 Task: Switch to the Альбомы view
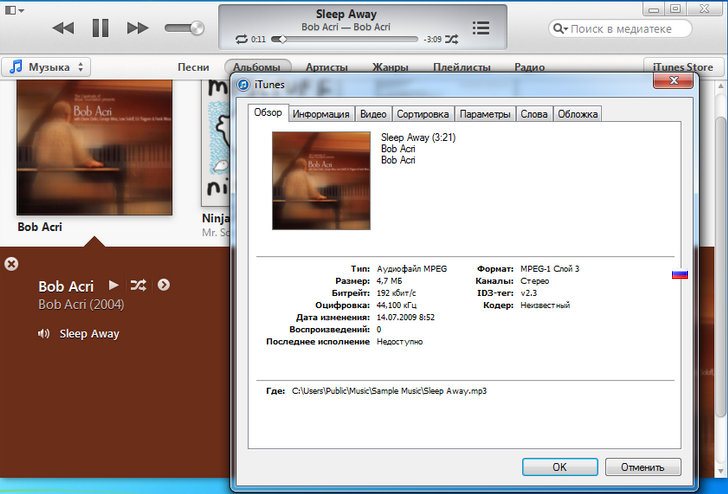tap(257, 67)
